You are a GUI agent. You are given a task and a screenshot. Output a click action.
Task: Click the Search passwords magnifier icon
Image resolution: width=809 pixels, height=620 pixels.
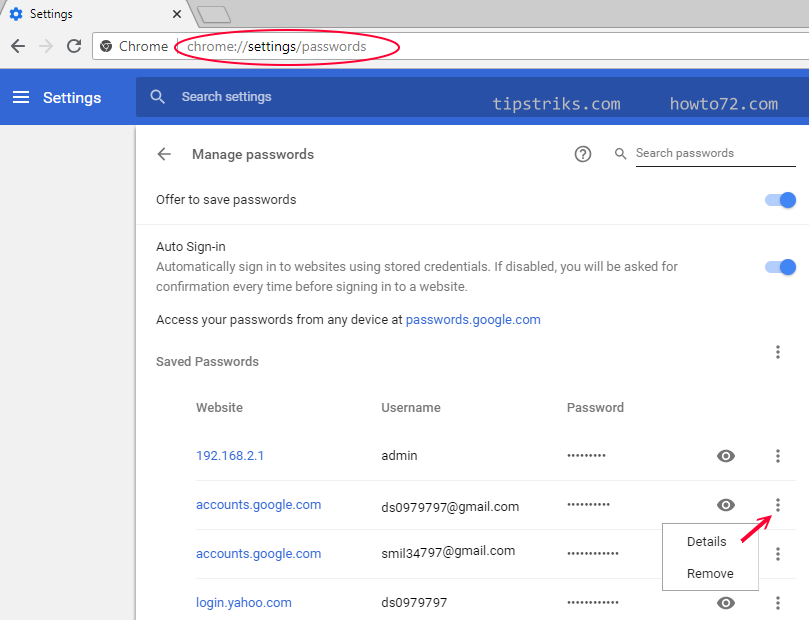pos(621,154)
